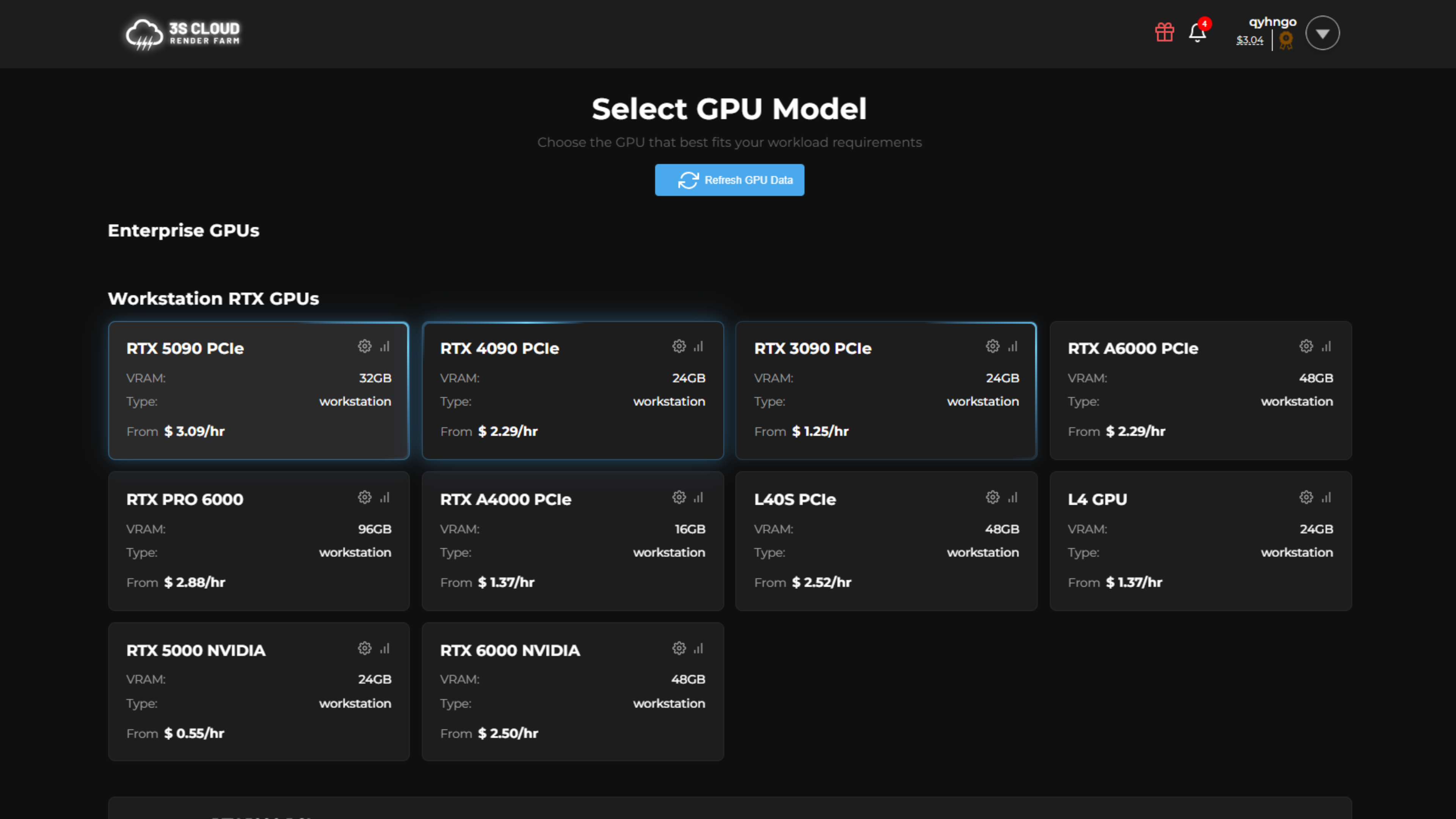View bar chart stats for RTX 4090 PCIe

698,347
